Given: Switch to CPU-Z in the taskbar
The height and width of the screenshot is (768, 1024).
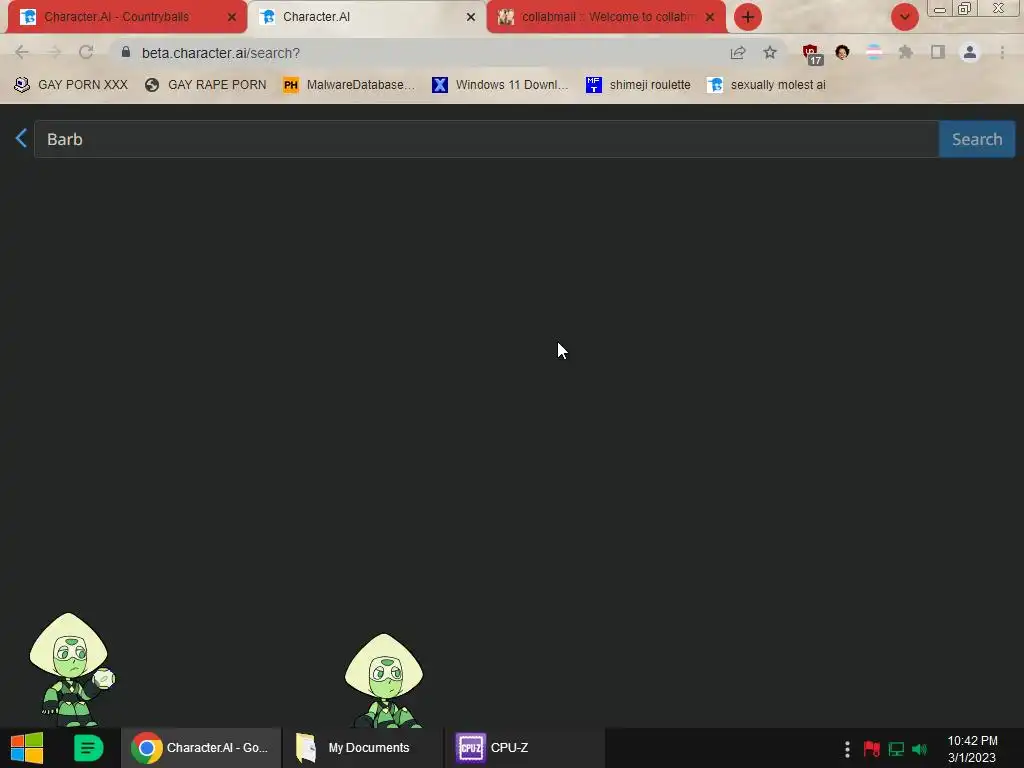Looking at the screenshot, I should tap(524, 748).
